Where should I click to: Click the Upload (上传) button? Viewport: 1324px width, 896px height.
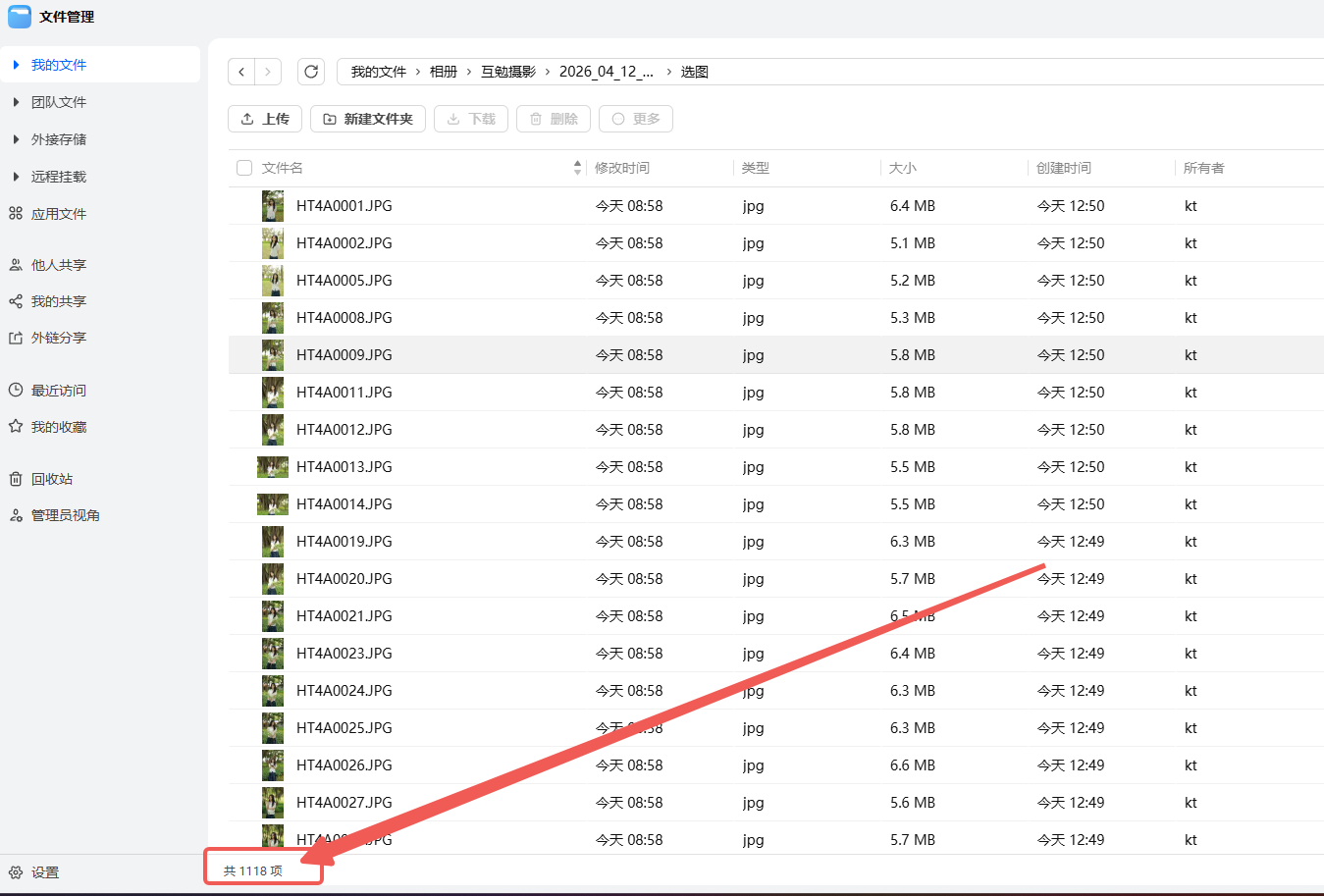[x=265, y=119]
